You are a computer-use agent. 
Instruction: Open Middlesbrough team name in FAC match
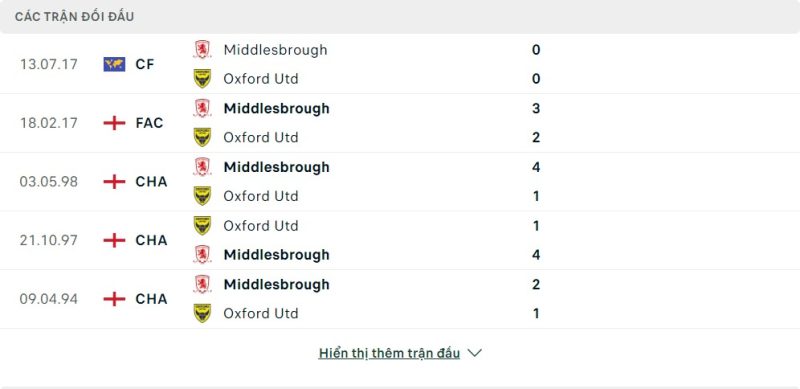(x=277, y=109)
